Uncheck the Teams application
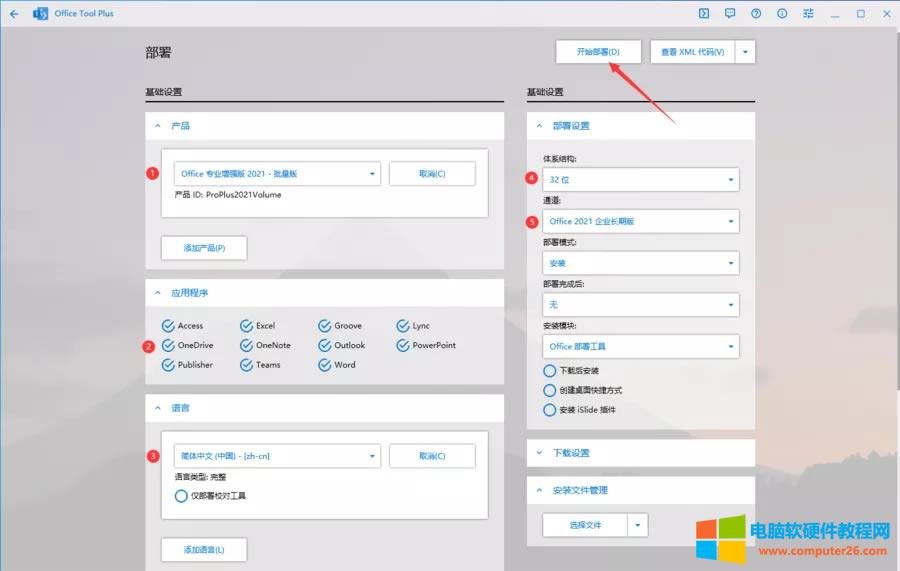900x571 pixels. [x=247, y=365]
